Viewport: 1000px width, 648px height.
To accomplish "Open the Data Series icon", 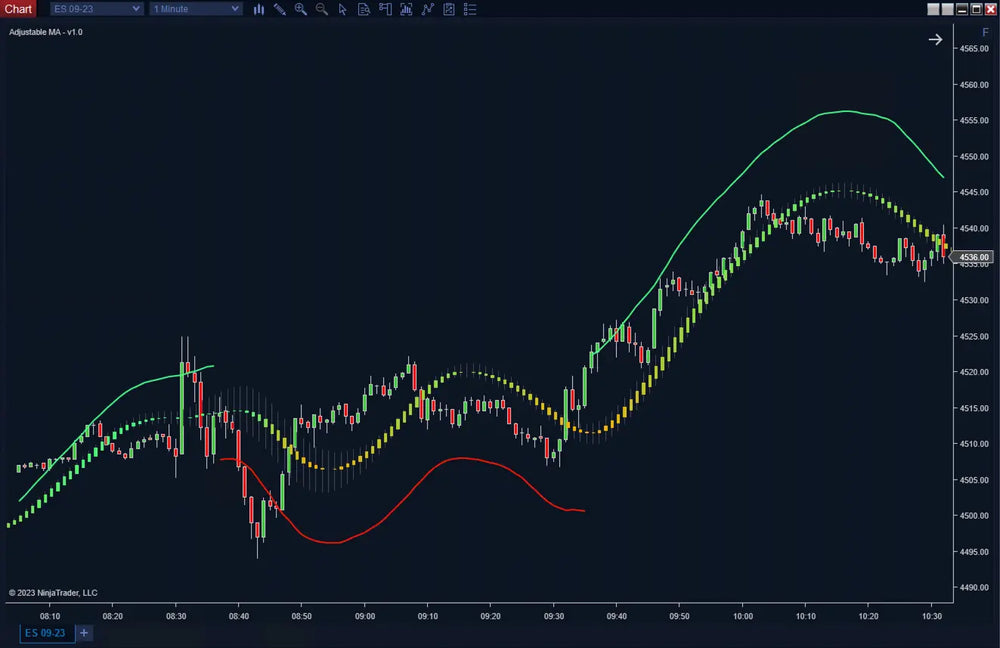I will [x=363, y=9].
